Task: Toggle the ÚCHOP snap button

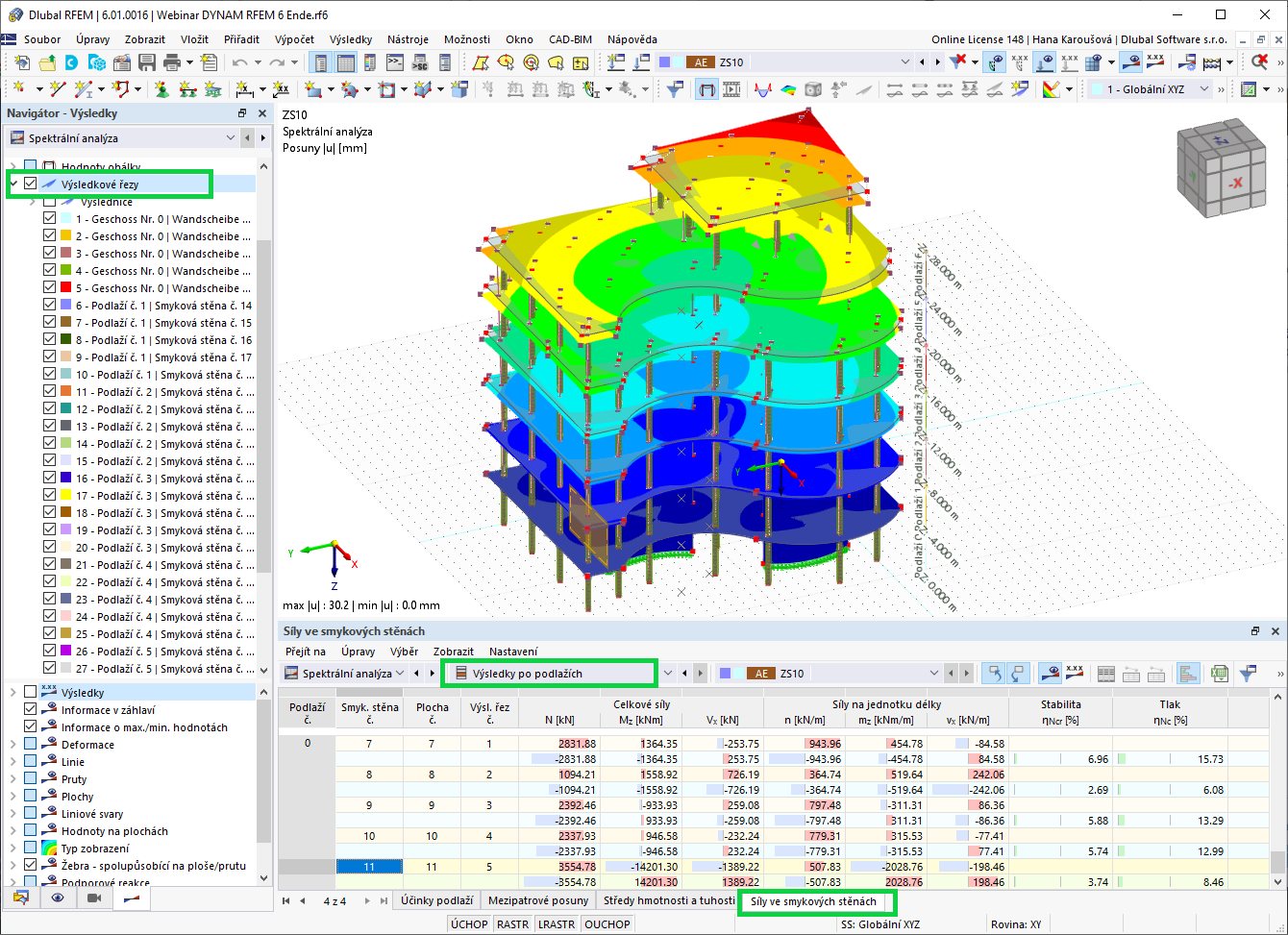Action: click(x=469, y=924)
